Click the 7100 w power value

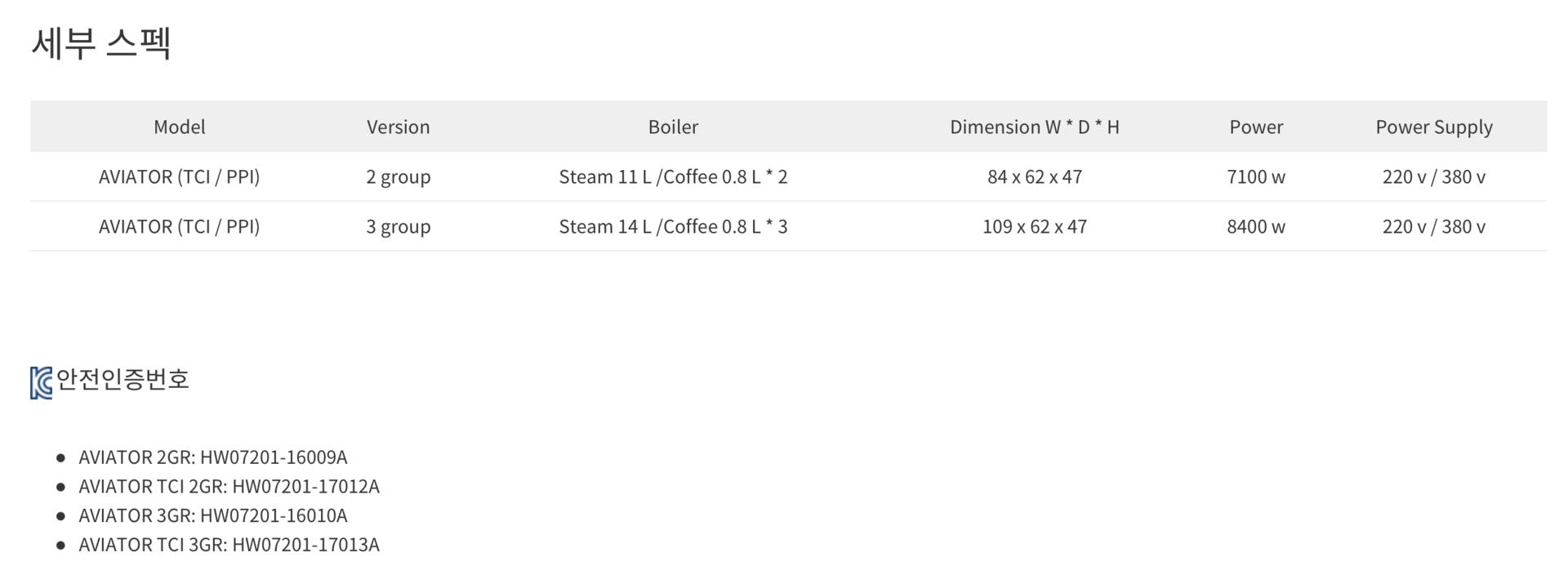click(x=1255, y=177)
